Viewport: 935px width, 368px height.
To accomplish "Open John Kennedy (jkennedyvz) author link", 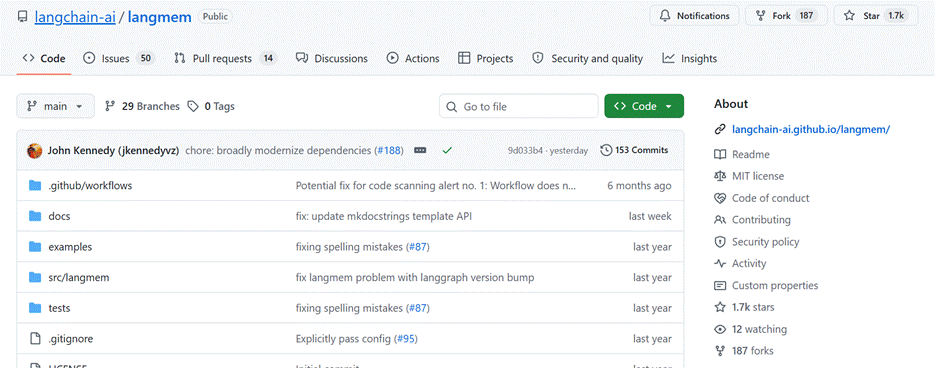I will coord(113,150).
